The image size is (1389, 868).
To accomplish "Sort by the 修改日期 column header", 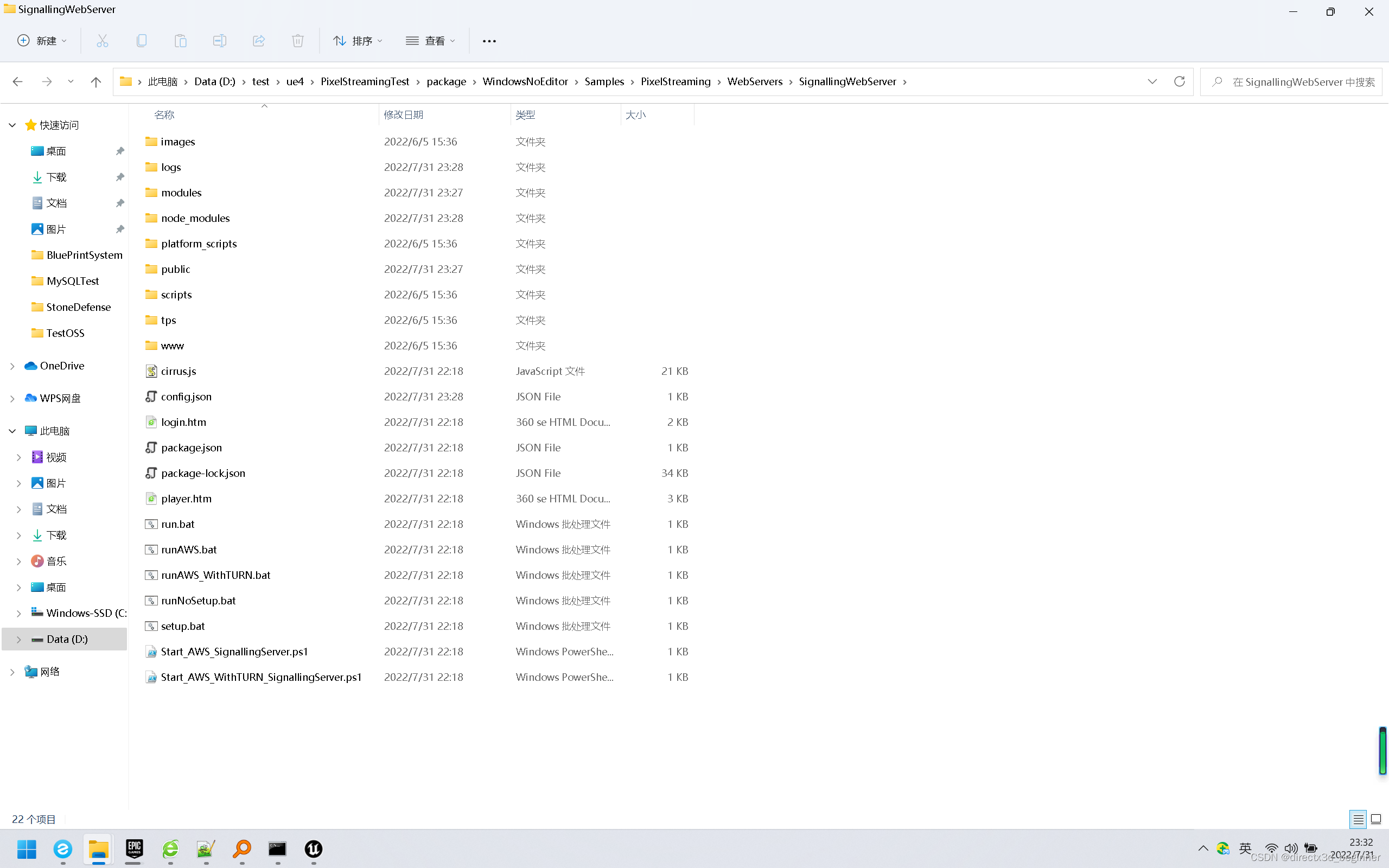I will (x=404, y=115).
